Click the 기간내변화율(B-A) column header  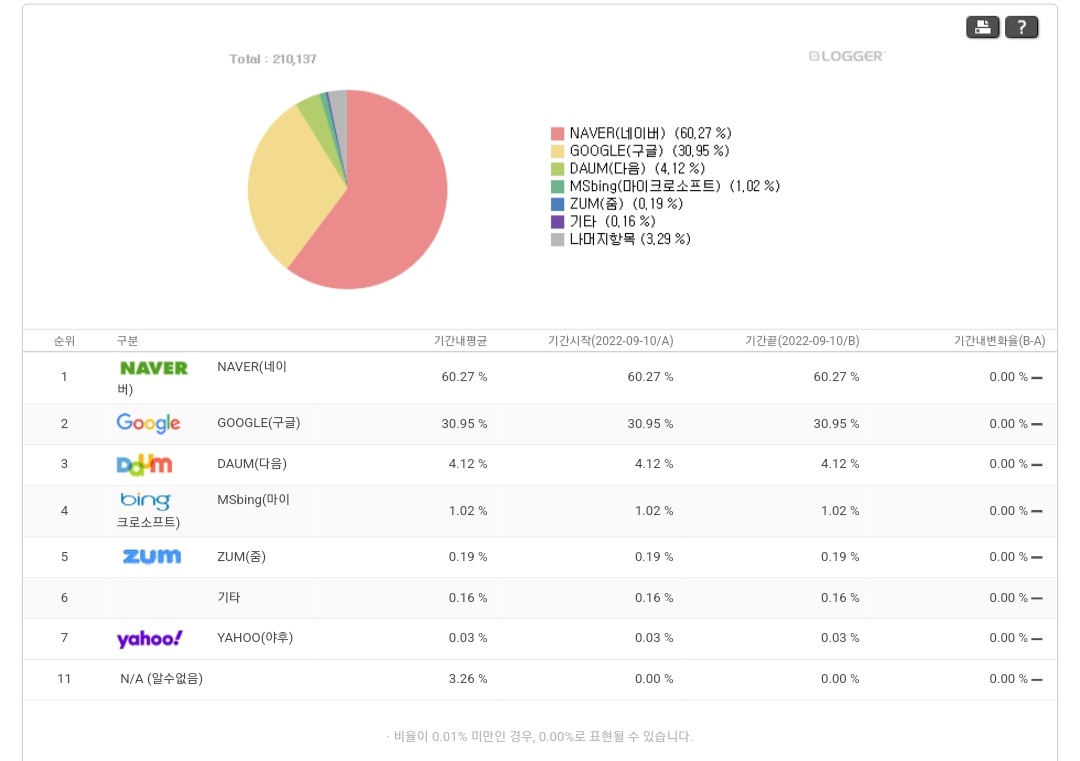click(x=999, y=341)
